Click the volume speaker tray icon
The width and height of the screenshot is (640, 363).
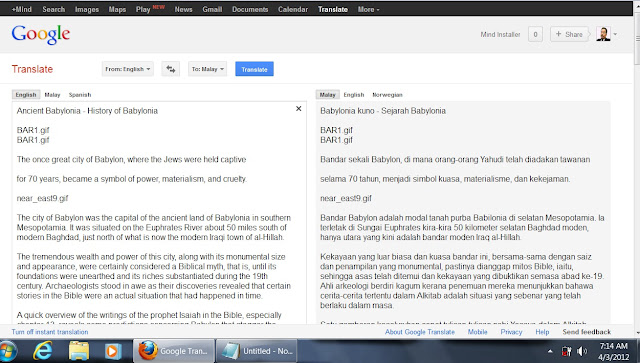pyautogui.click(x=582, y=351)
